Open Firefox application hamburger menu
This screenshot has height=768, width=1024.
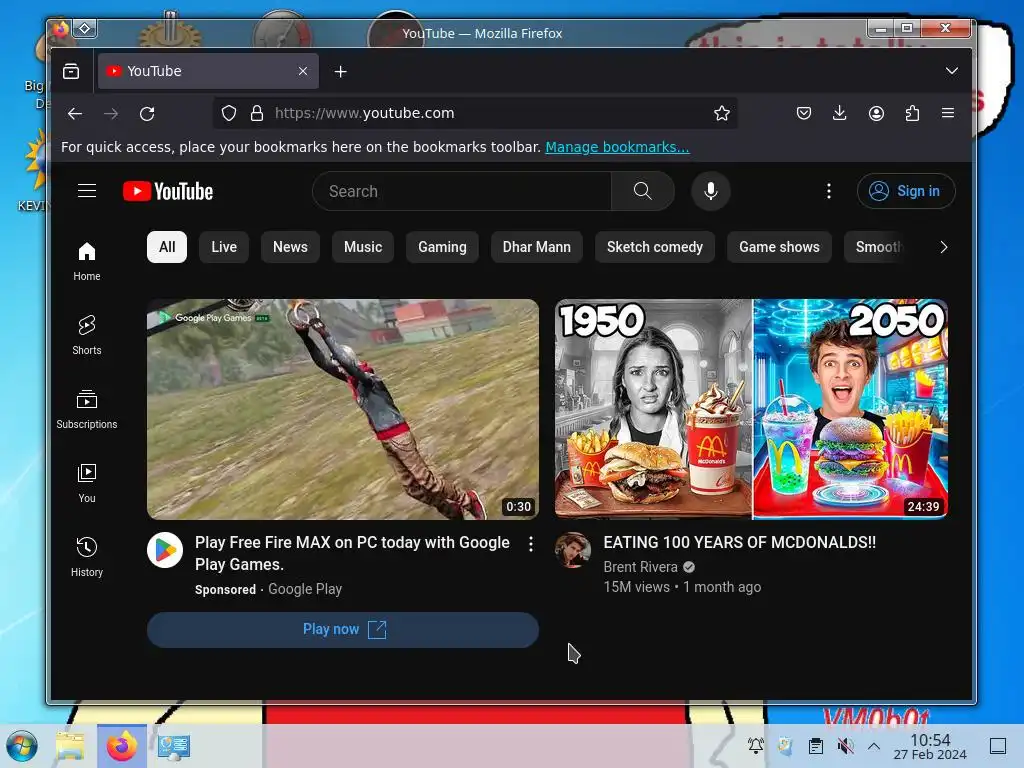tap(948, 114)
